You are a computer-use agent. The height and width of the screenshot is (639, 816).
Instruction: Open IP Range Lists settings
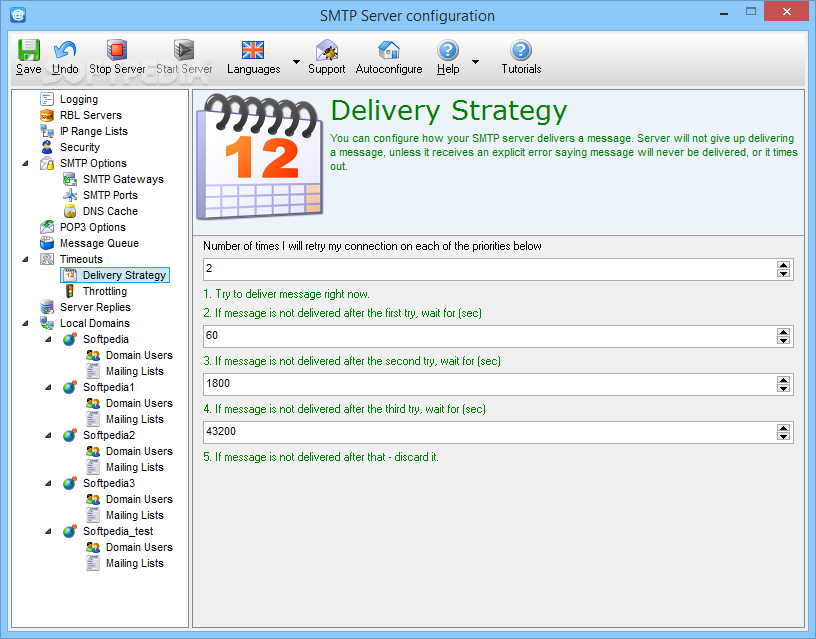(94, 131)
